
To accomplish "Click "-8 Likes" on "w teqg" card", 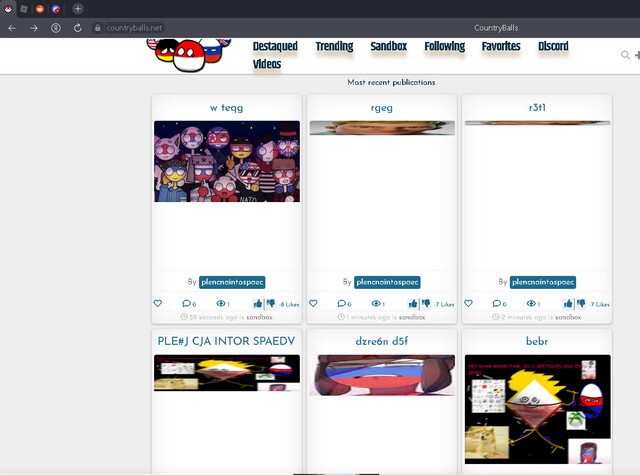I will [289, 304].
